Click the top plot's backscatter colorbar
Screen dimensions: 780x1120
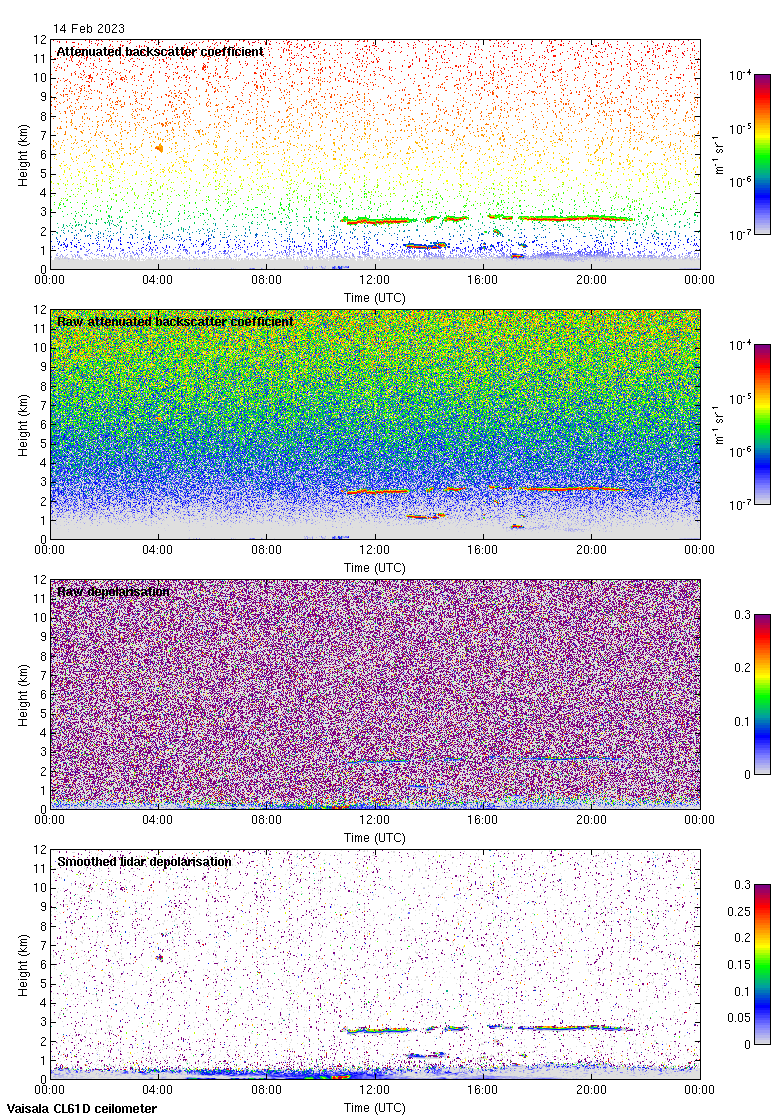click(x=762, y=154)
